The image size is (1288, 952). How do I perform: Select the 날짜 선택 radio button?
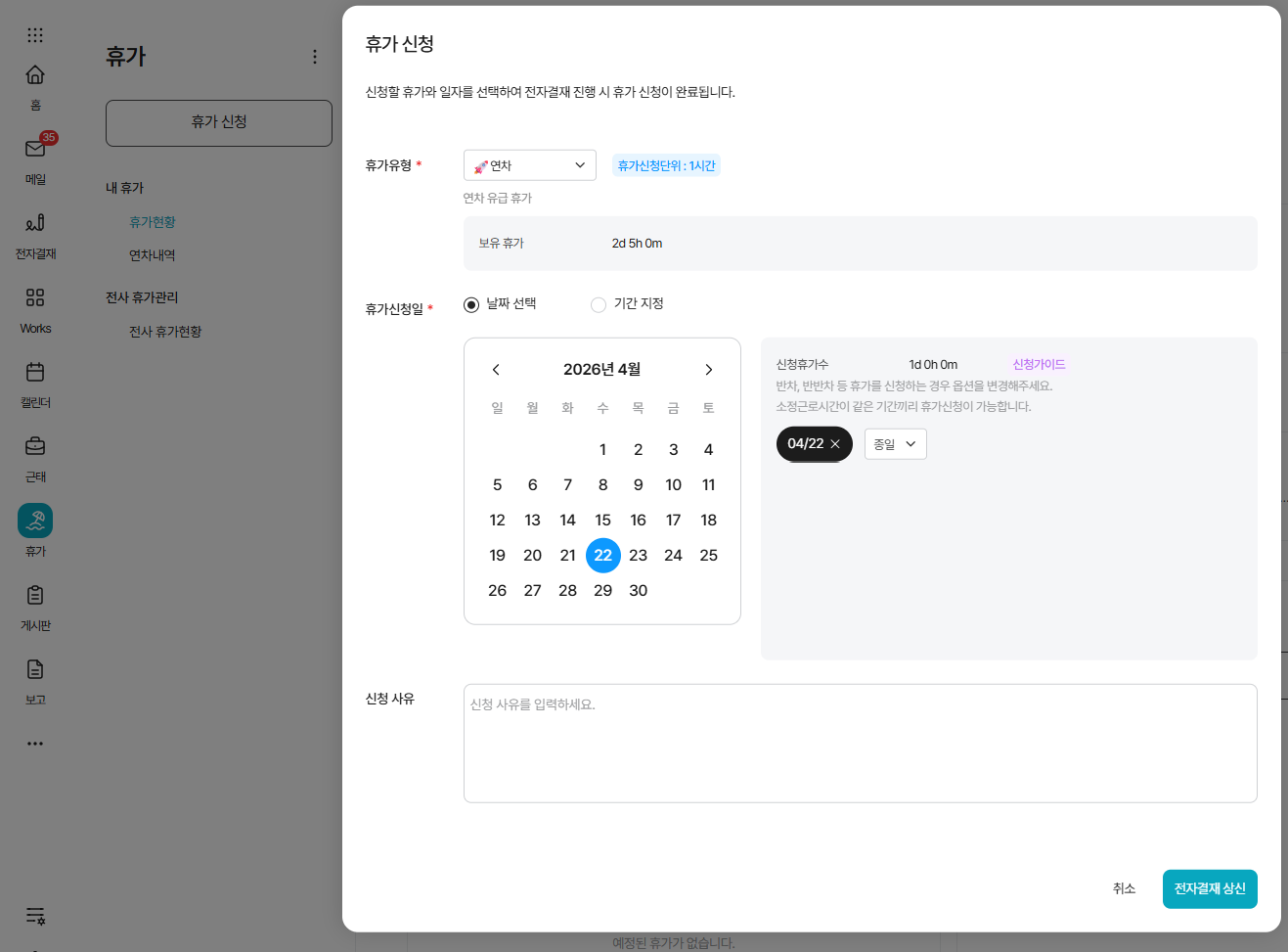tap(471, 305)
